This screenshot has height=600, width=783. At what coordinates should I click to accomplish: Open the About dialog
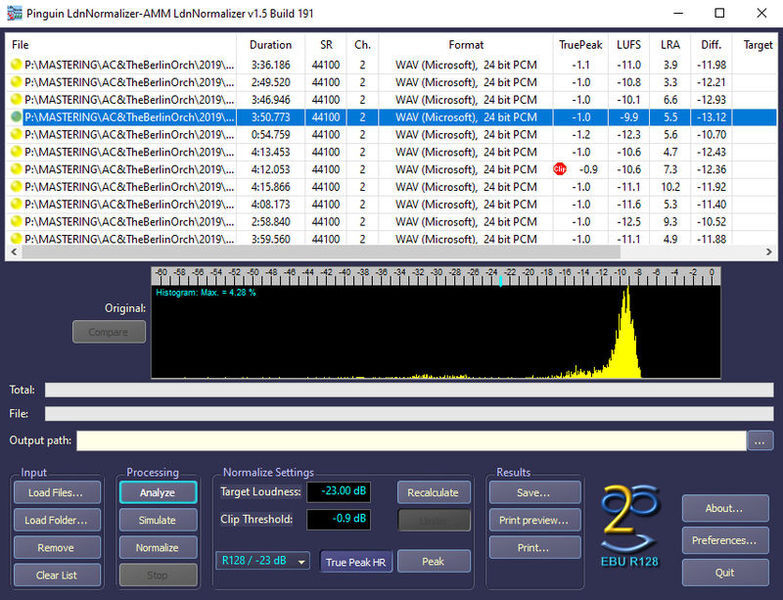[x=725, y=508]
